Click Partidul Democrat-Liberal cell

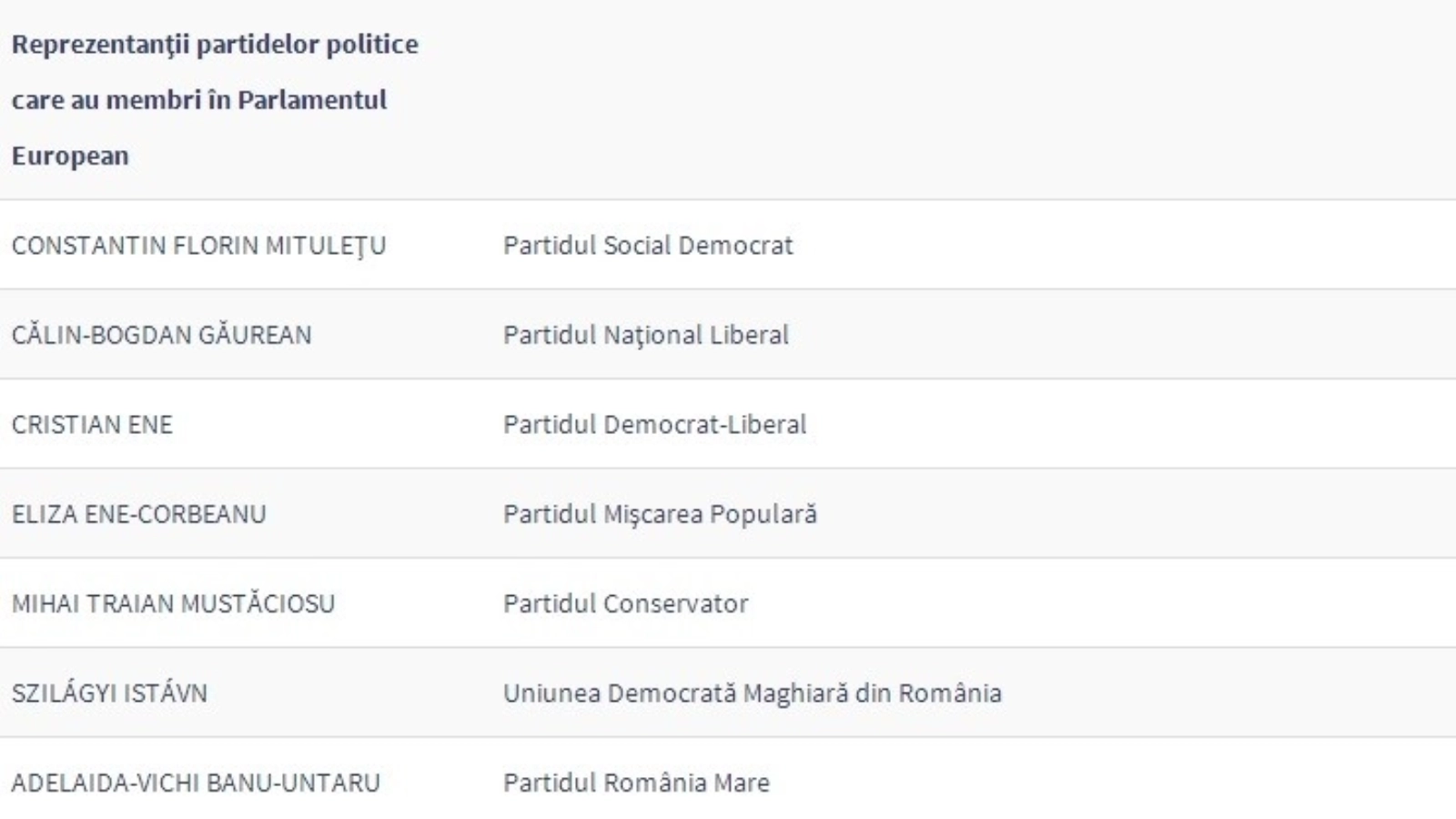(x=654, y=425)
